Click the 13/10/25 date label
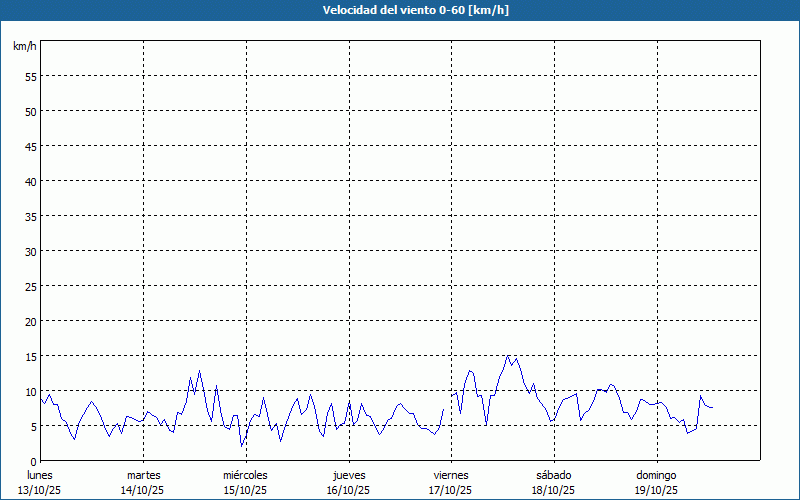This screenshot has width=800, height=500. click(x=40, y=490)
